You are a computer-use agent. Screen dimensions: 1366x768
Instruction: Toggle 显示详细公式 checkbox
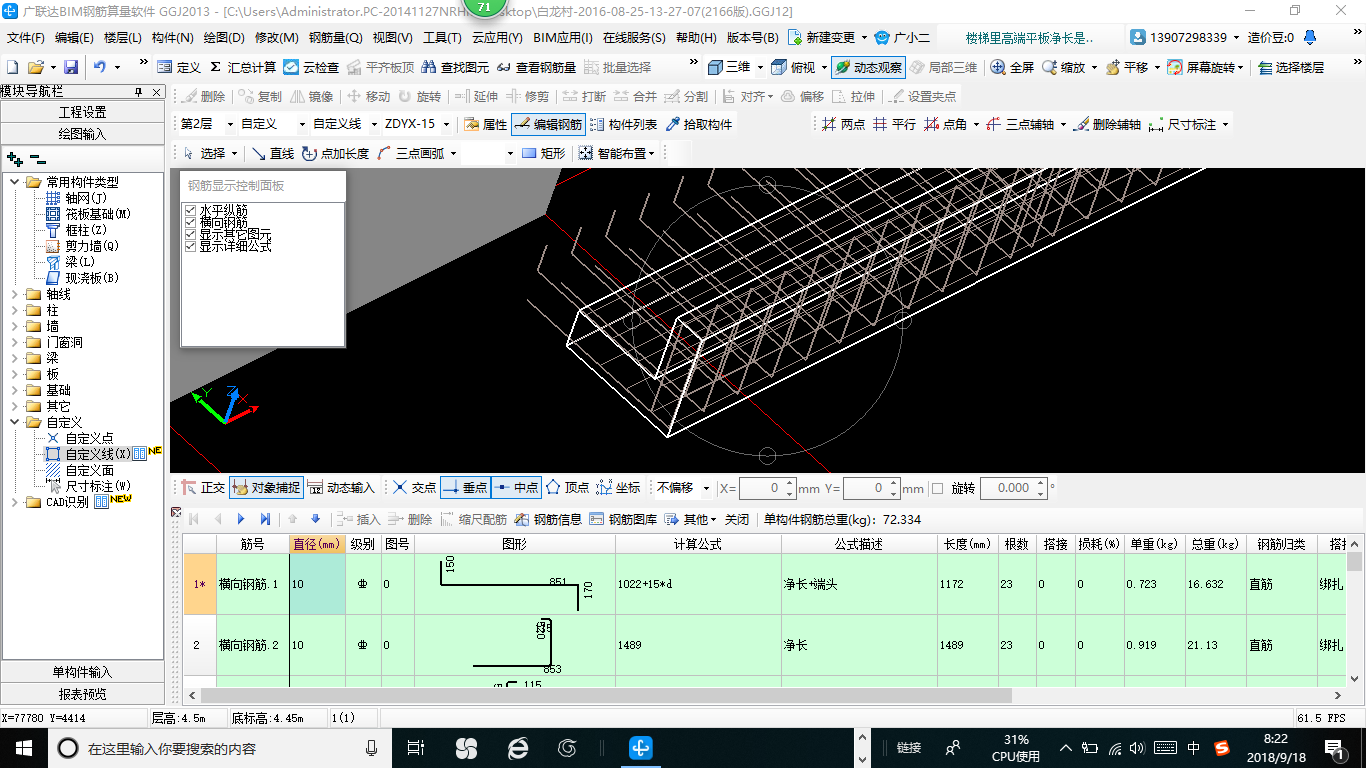click(190, 246)
